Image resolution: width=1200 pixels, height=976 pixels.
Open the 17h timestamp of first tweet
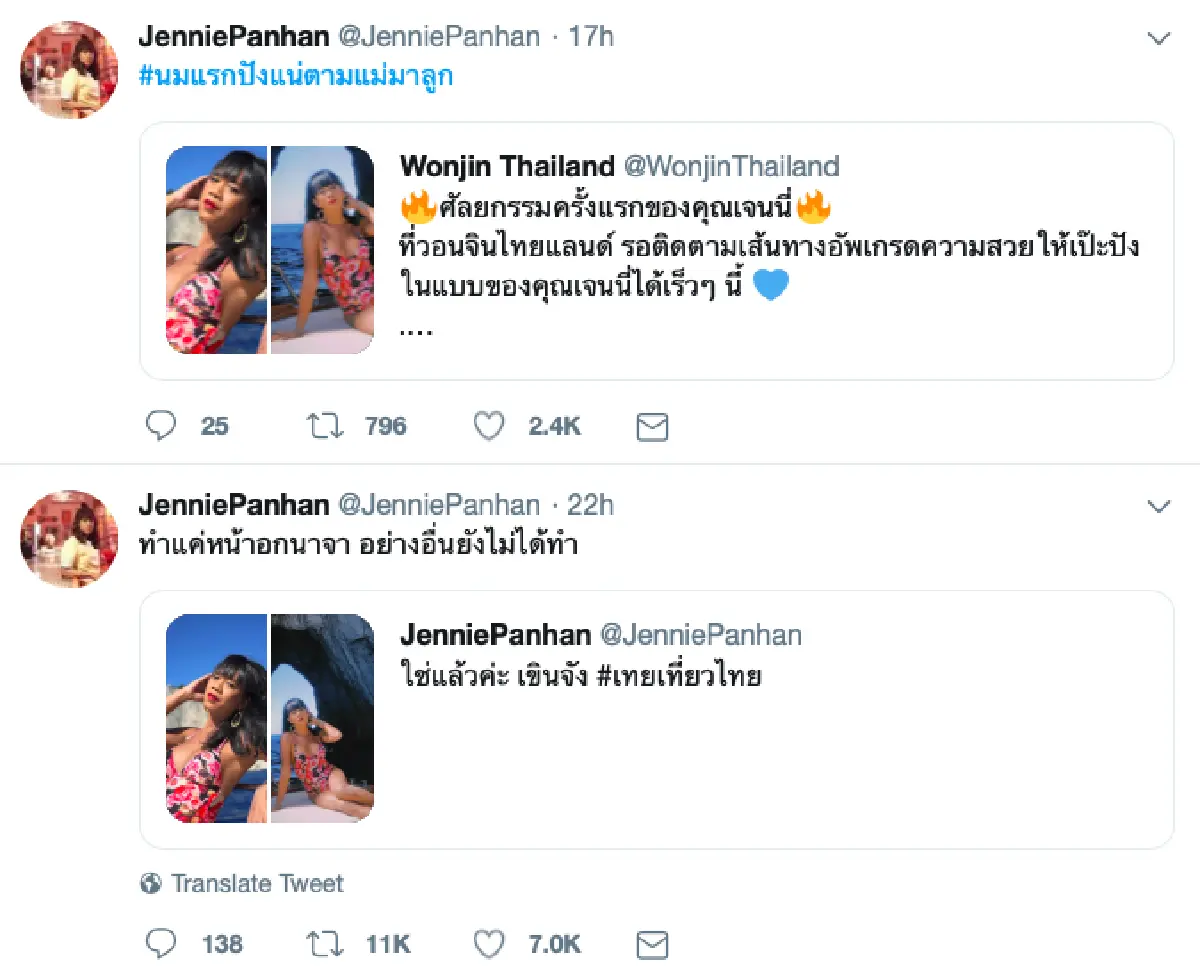pos(591,37)
